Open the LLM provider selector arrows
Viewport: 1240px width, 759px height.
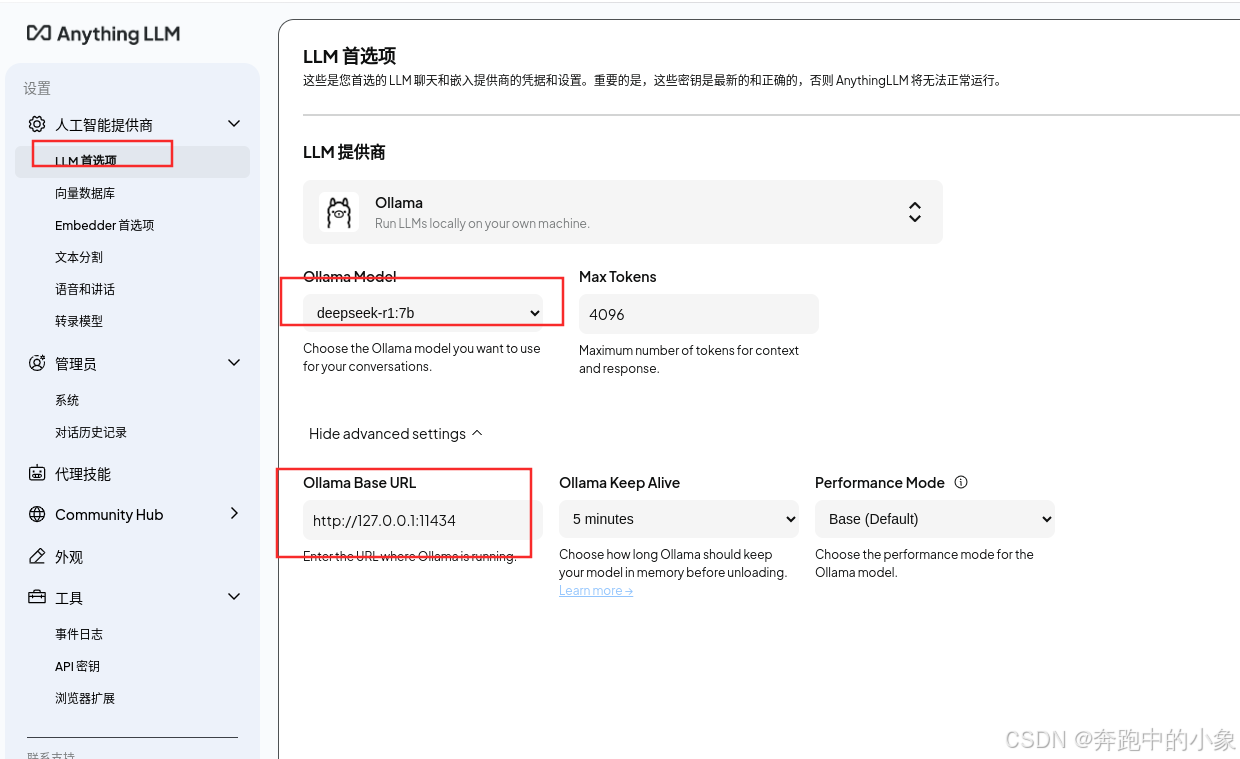point(914,212)
